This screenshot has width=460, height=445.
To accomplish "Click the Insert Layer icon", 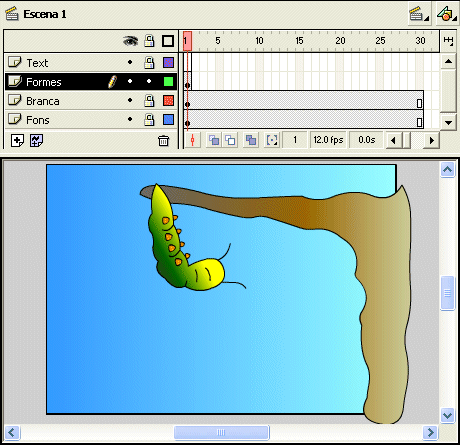I will pyautogui.click(x=17, y=141).
